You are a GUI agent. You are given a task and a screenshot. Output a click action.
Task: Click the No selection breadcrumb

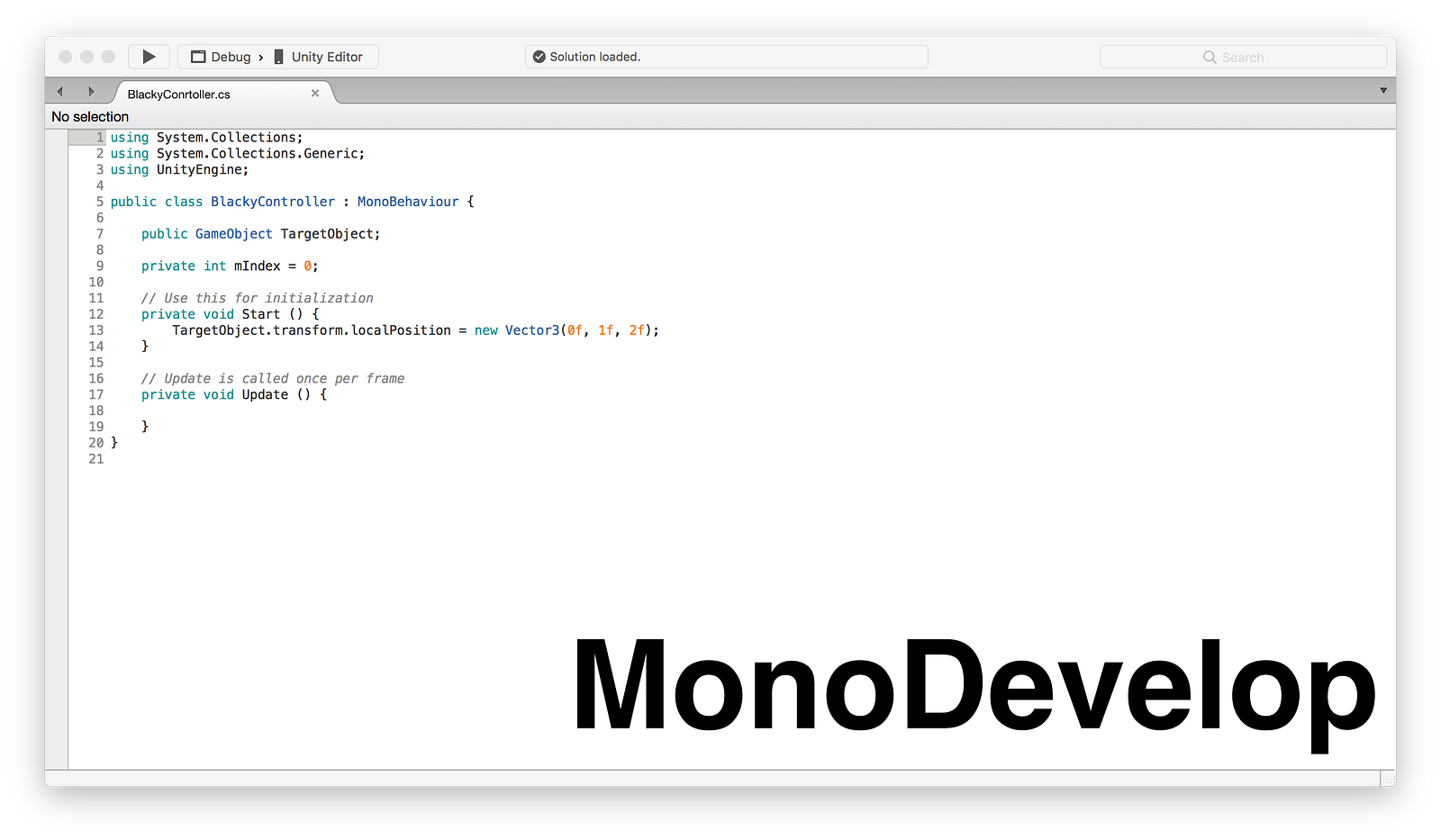[x=90, y=116]
